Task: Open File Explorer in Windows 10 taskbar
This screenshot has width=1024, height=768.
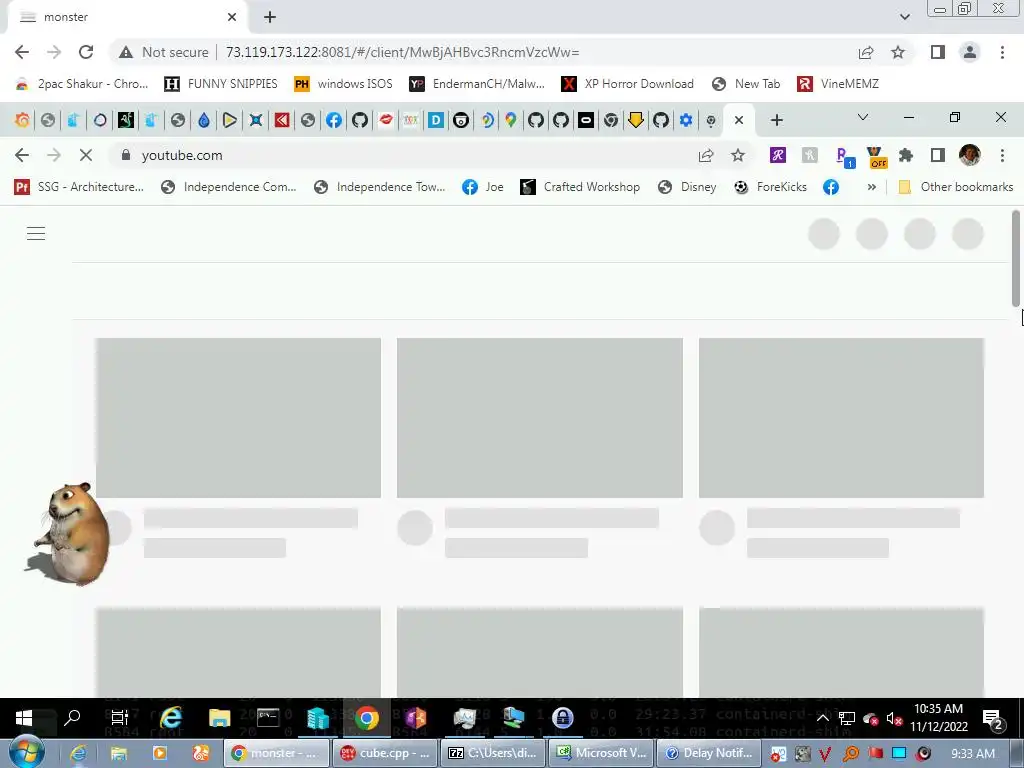Action: (x=219, y=718)
